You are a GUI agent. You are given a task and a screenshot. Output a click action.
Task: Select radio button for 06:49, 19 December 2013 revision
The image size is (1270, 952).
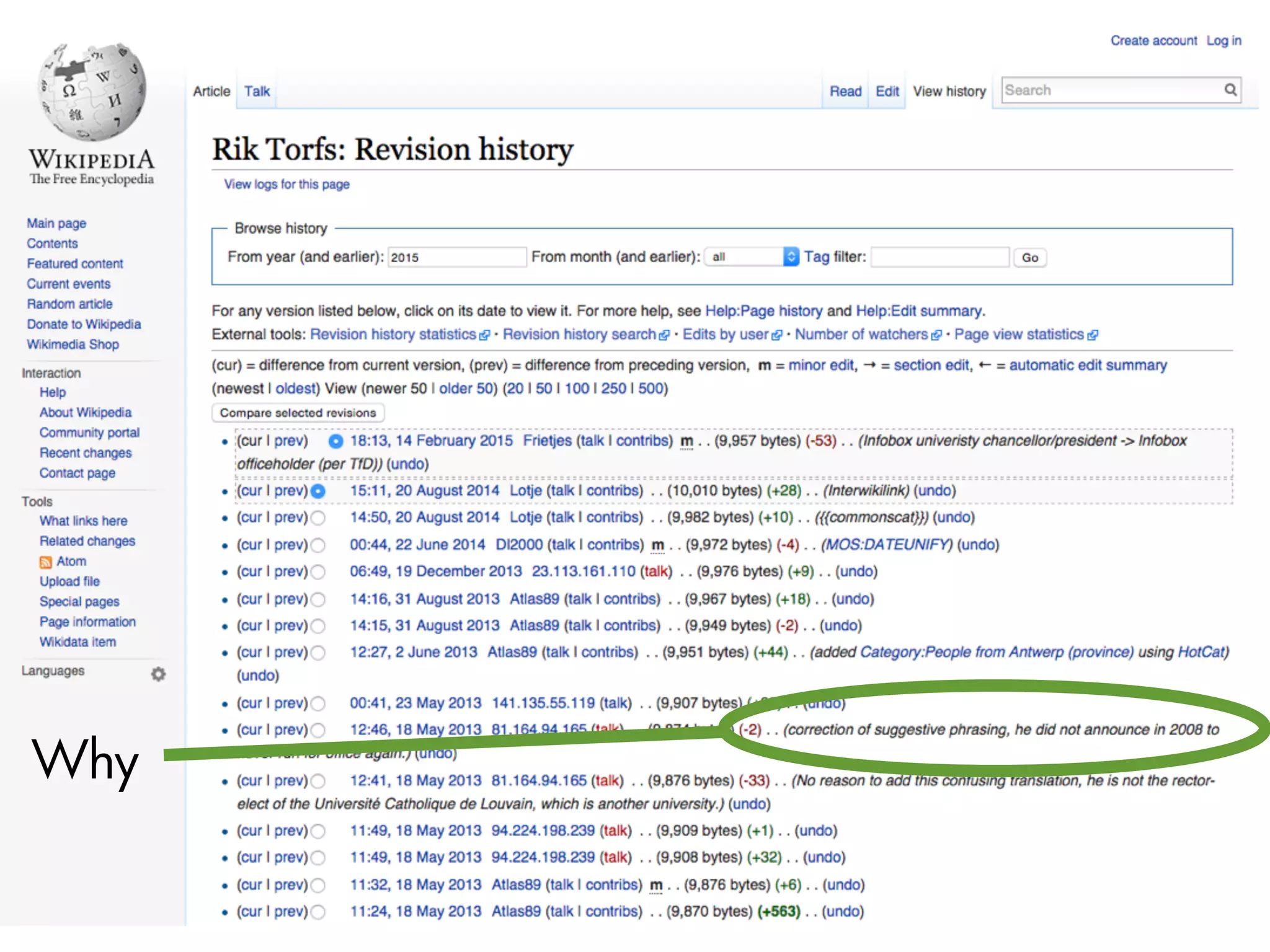pyautogui.click(x=318, y=572)
